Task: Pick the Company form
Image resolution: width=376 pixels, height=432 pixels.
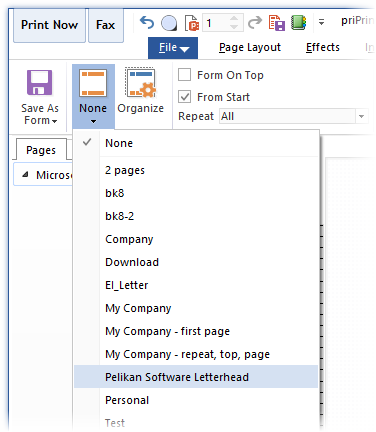Action: 196,239
